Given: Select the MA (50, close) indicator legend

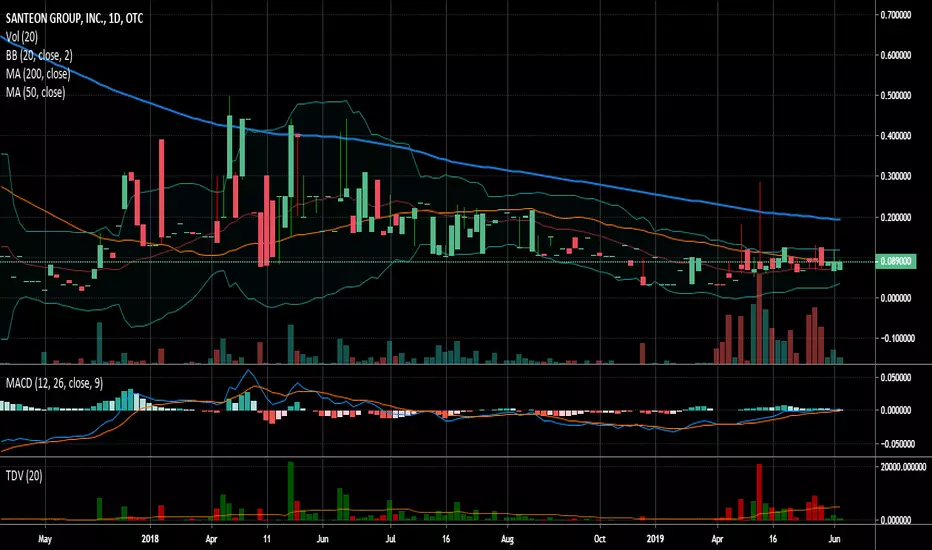Looking at the screenshot, I should point(36,92).
